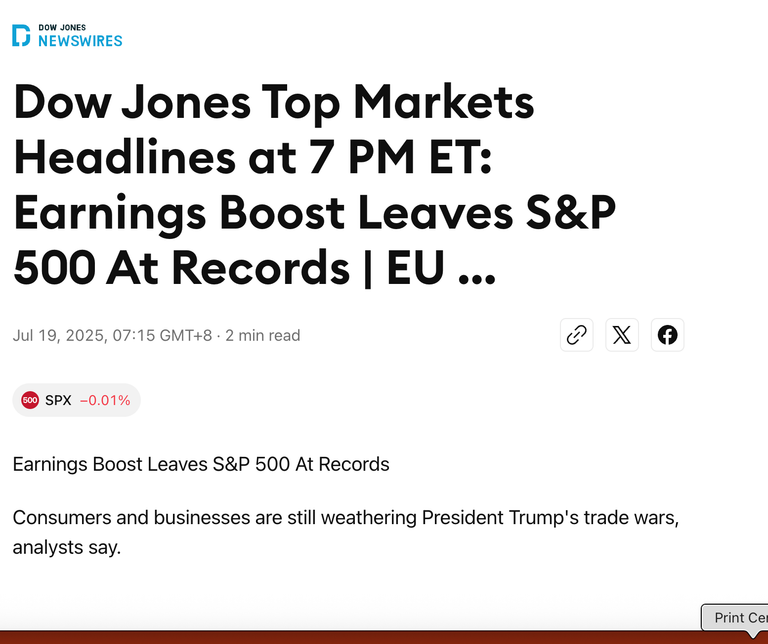Image resolution: width=768 pixels, height=644 pixels.
Task: Share the article on X
Action: [x=622, y=335]
